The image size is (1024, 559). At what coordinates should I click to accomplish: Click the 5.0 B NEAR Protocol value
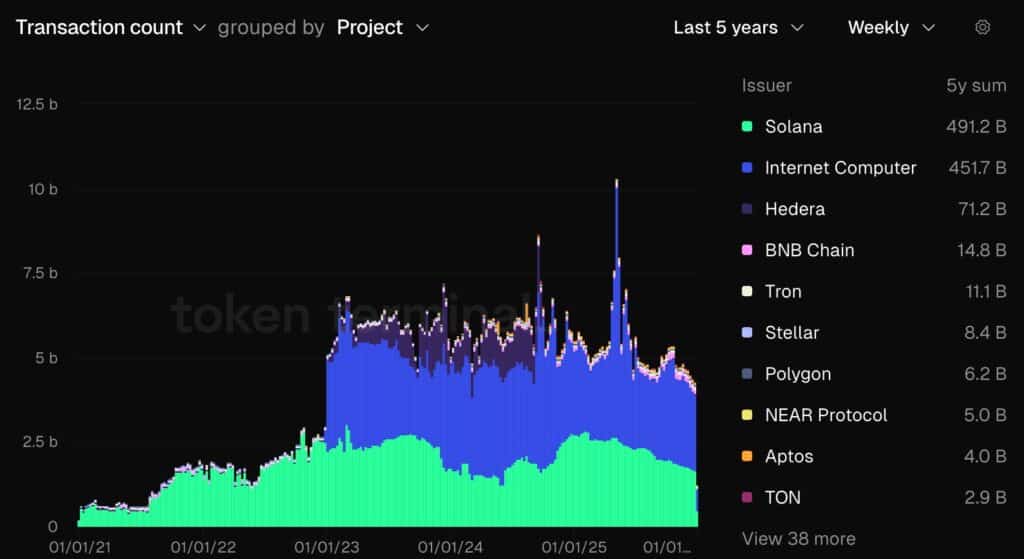985,415
